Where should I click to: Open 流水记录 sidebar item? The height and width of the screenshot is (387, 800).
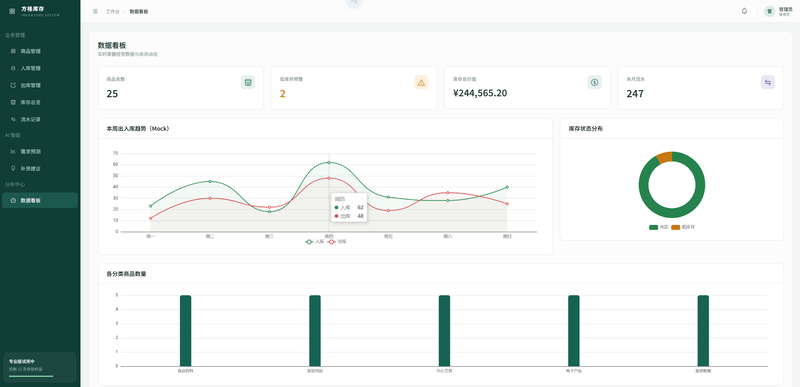click(40, 119)
